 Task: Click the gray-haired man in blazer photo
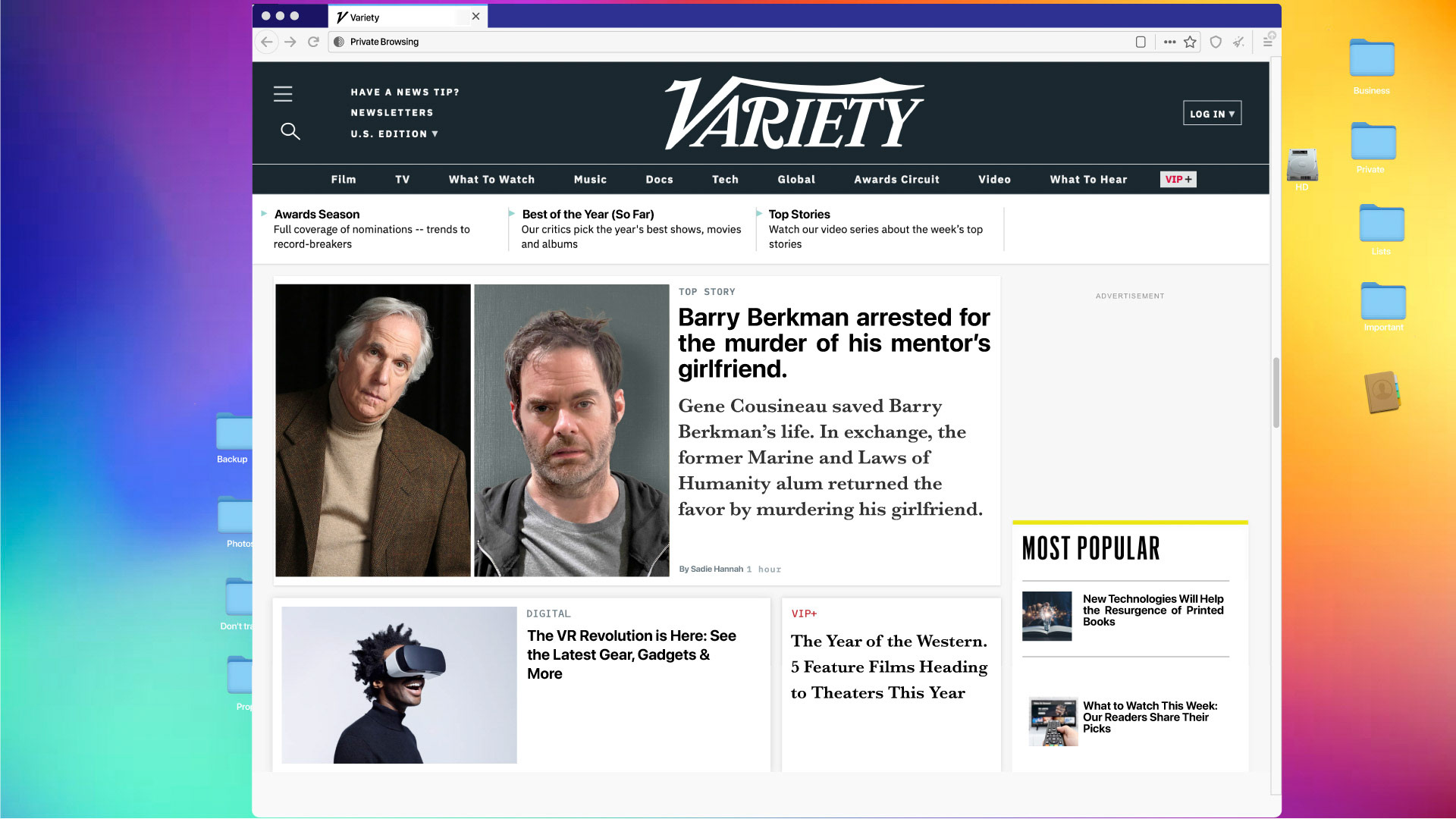coord(373,431)
